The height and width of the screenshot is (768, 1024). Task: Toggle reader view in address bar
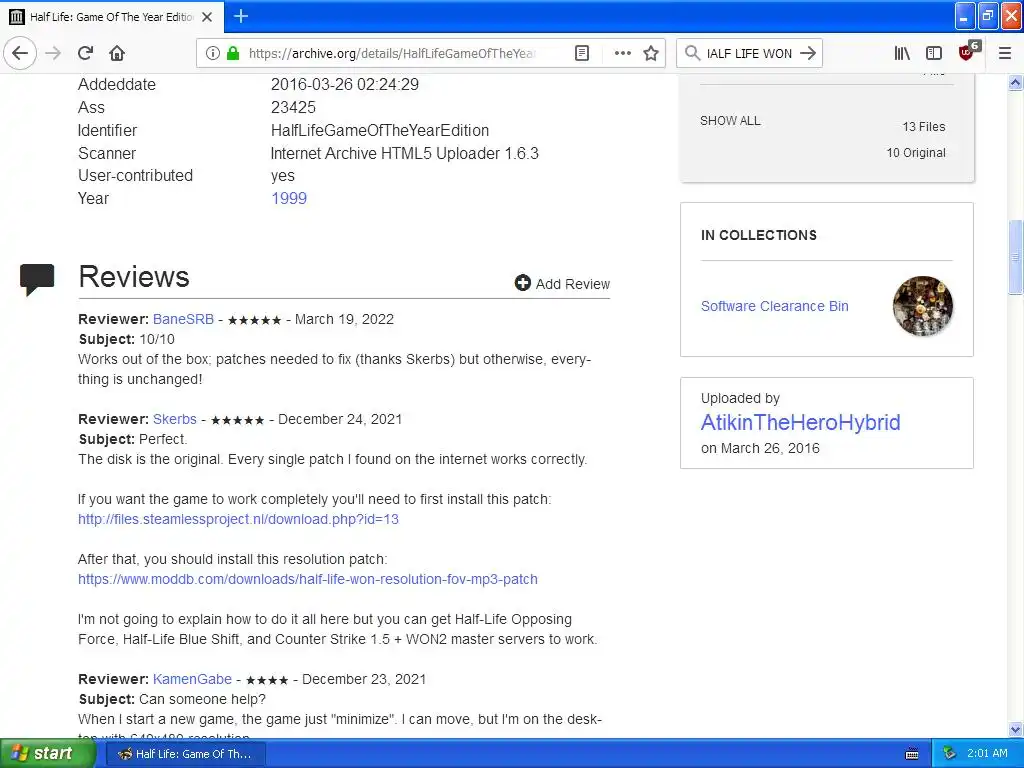[582, 54]
